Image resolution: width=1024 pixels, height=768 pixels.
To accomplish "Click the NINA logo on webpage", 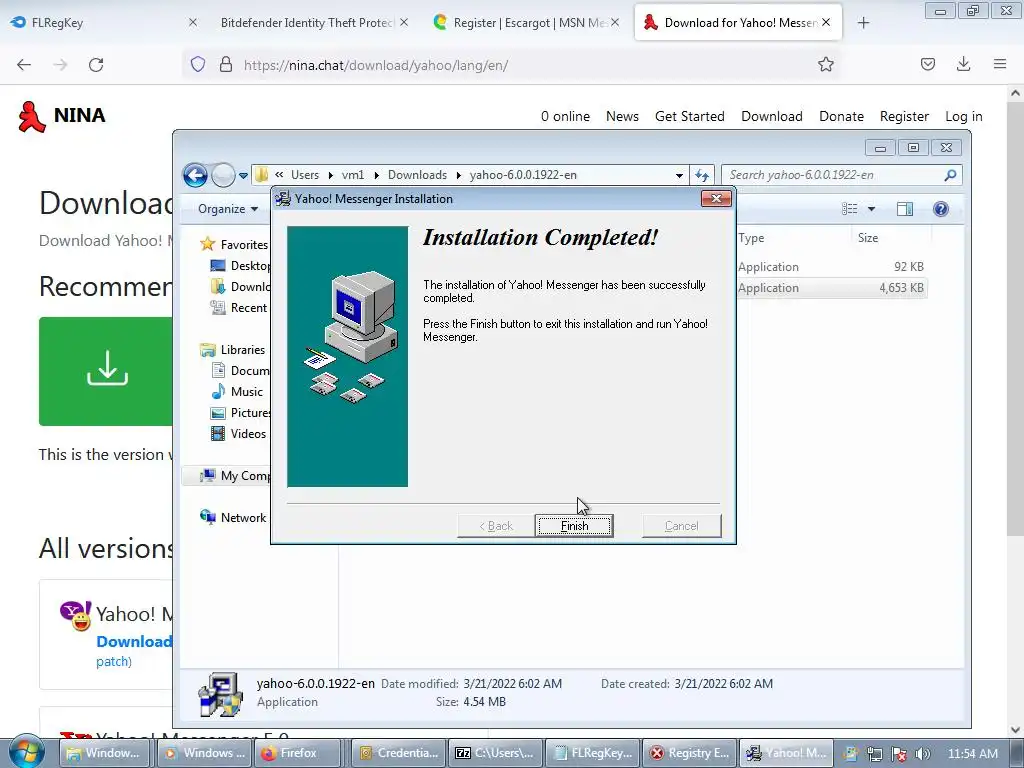I will tap(61, 116).
